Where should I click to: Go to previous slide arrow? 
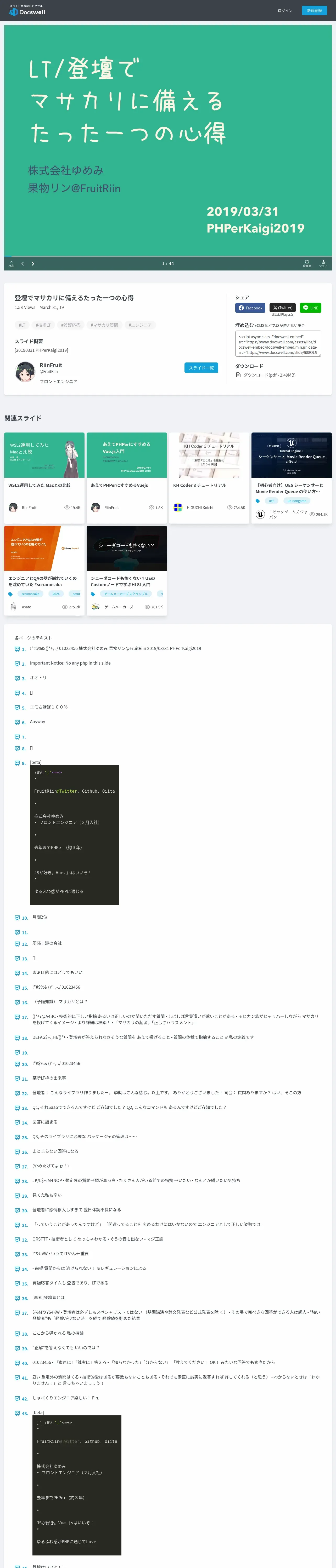(23, 264)
